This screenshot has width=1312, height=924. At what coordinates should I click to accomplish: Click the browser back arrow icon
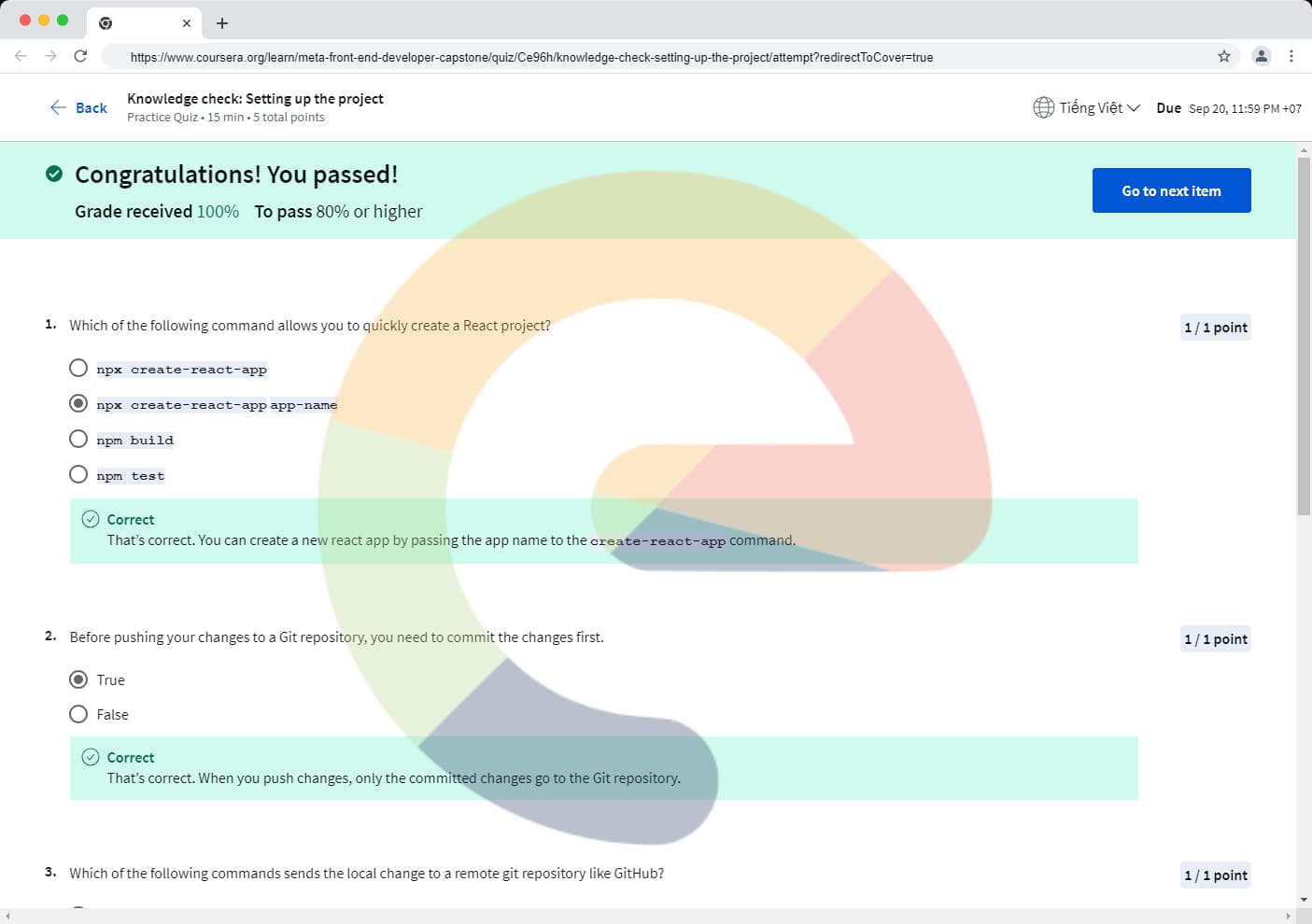(x=21, y=56)
